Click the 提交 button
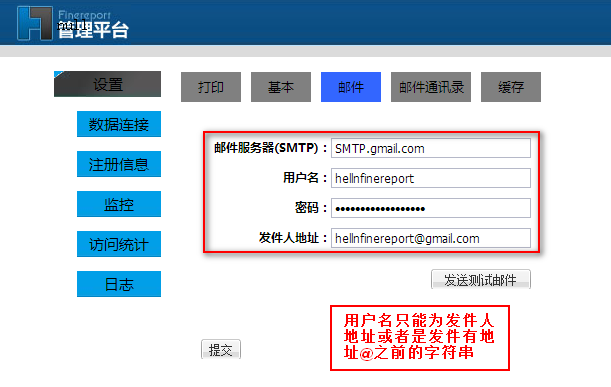The height and width of the screenshot is (387, 611). pyautogui.click(x=221, y=350)
